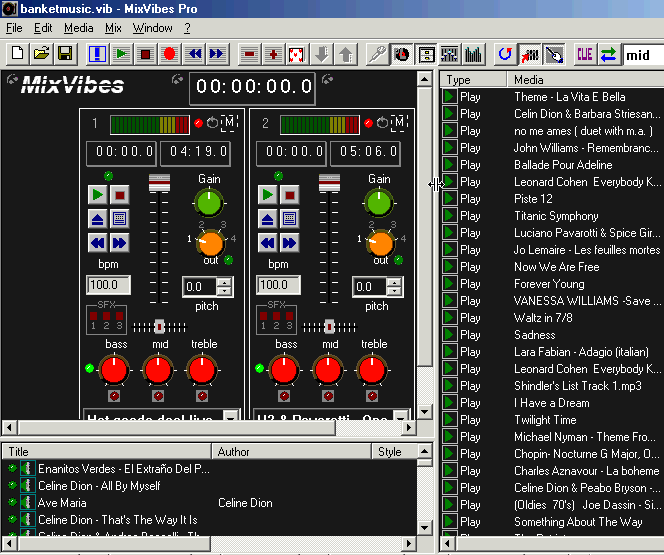Increase pitch with deck 1 up arrow
Screen dimensions: 664x555
(224, 283)
